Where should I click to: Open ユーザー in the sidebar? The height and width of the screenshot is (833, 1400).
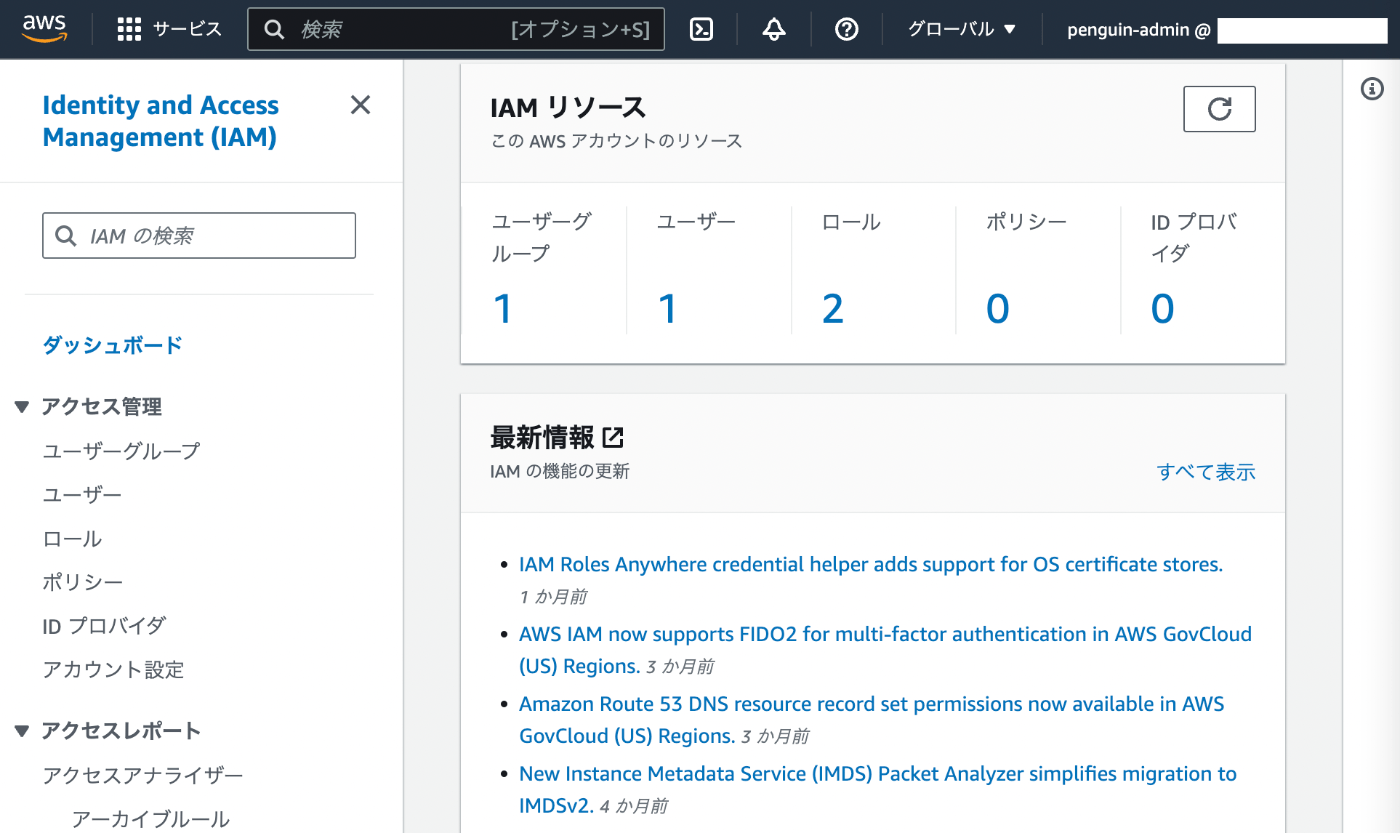coord(82,495)
